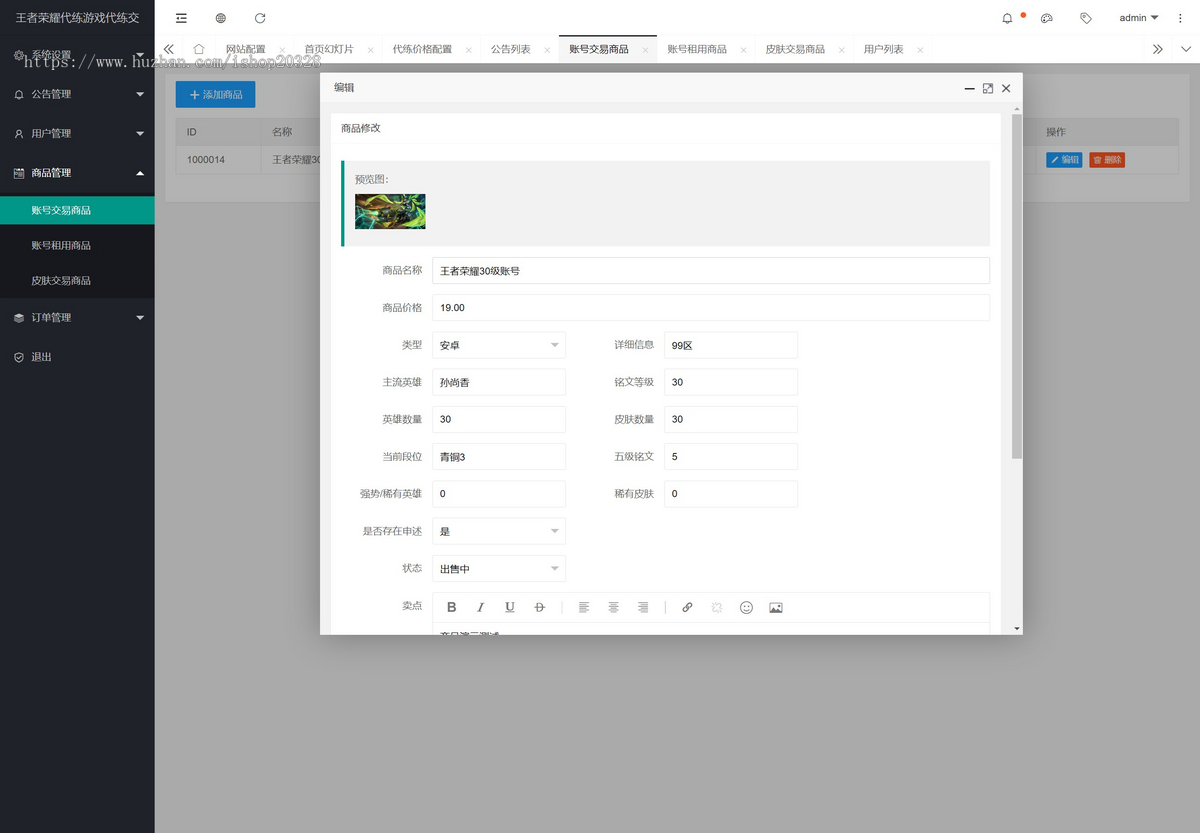
Task: Select 账号租用商品 in sidebar
Action: [x=77, y=245]
